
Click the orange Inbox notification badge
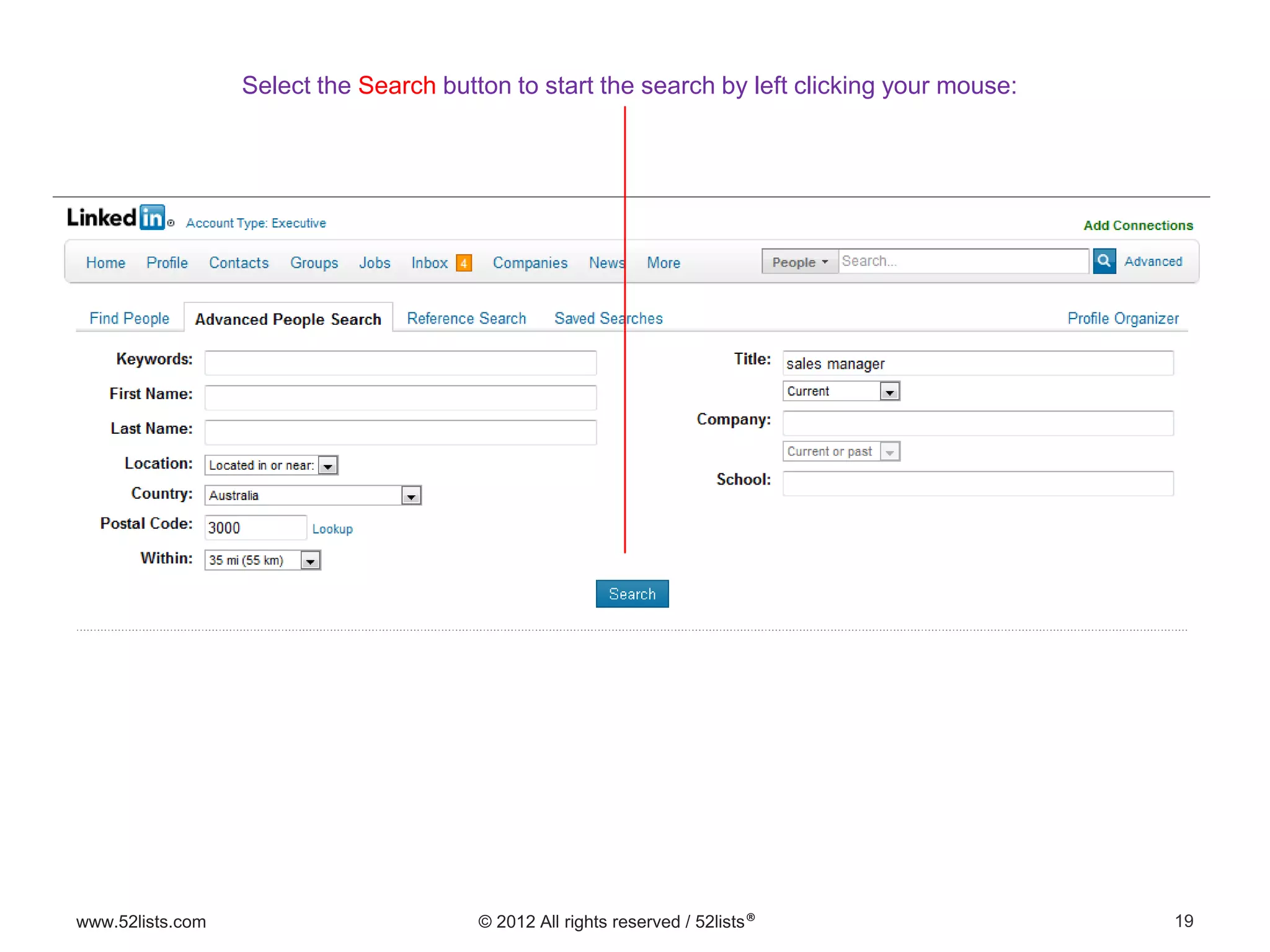tap(463, 263)
